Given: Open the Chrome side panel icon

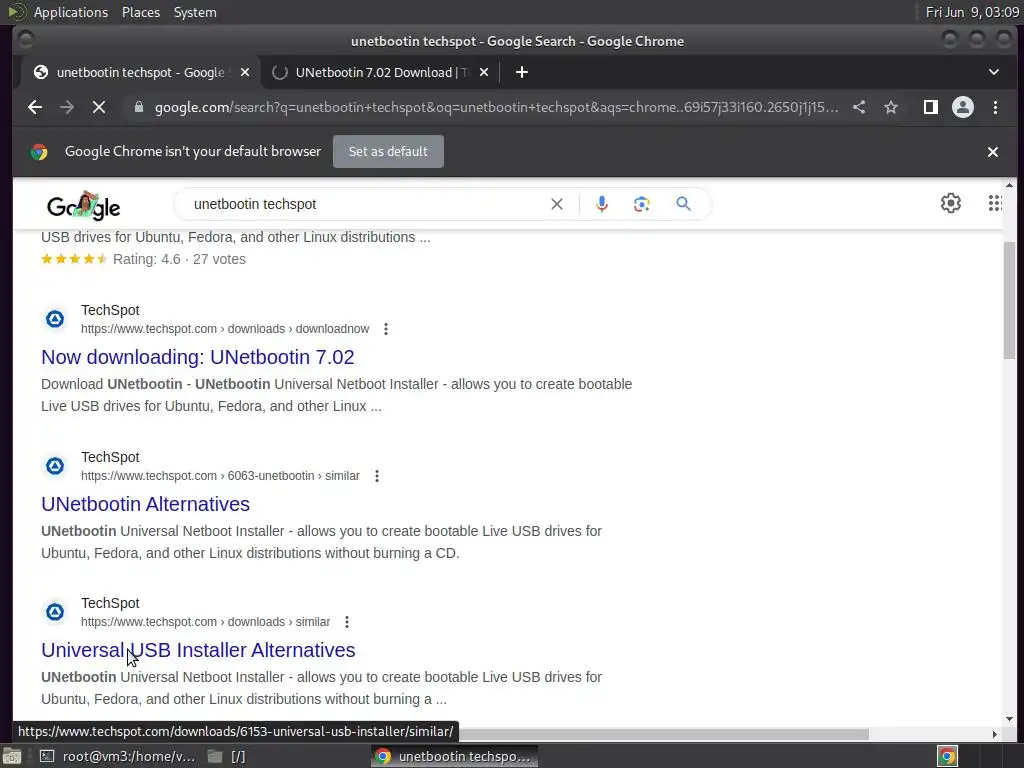Looking at the screenshot, I should click(931, 107).
